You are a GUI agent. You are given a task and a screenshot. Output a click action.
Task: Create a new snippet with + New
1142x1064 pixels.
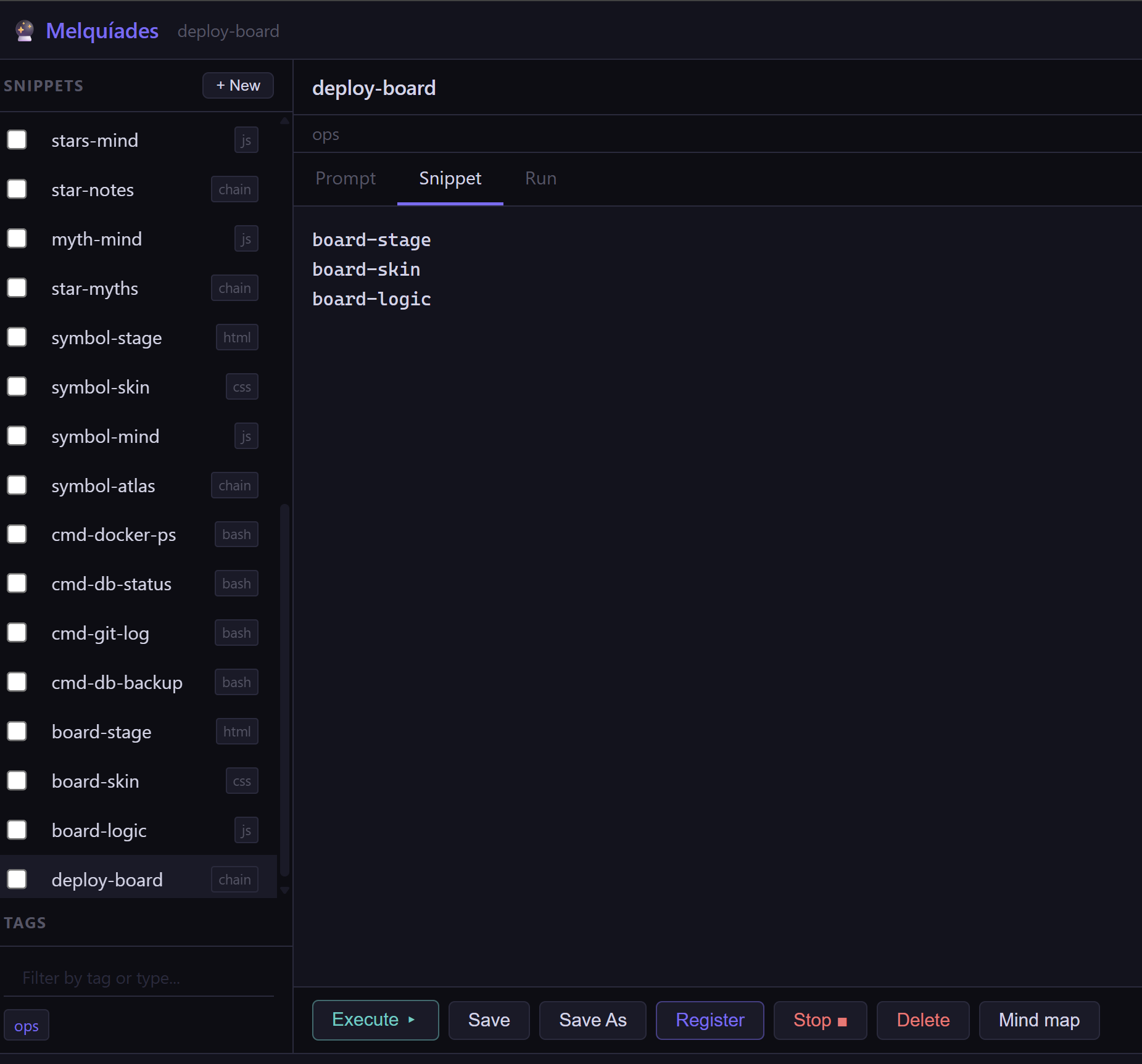pos(238,85)
